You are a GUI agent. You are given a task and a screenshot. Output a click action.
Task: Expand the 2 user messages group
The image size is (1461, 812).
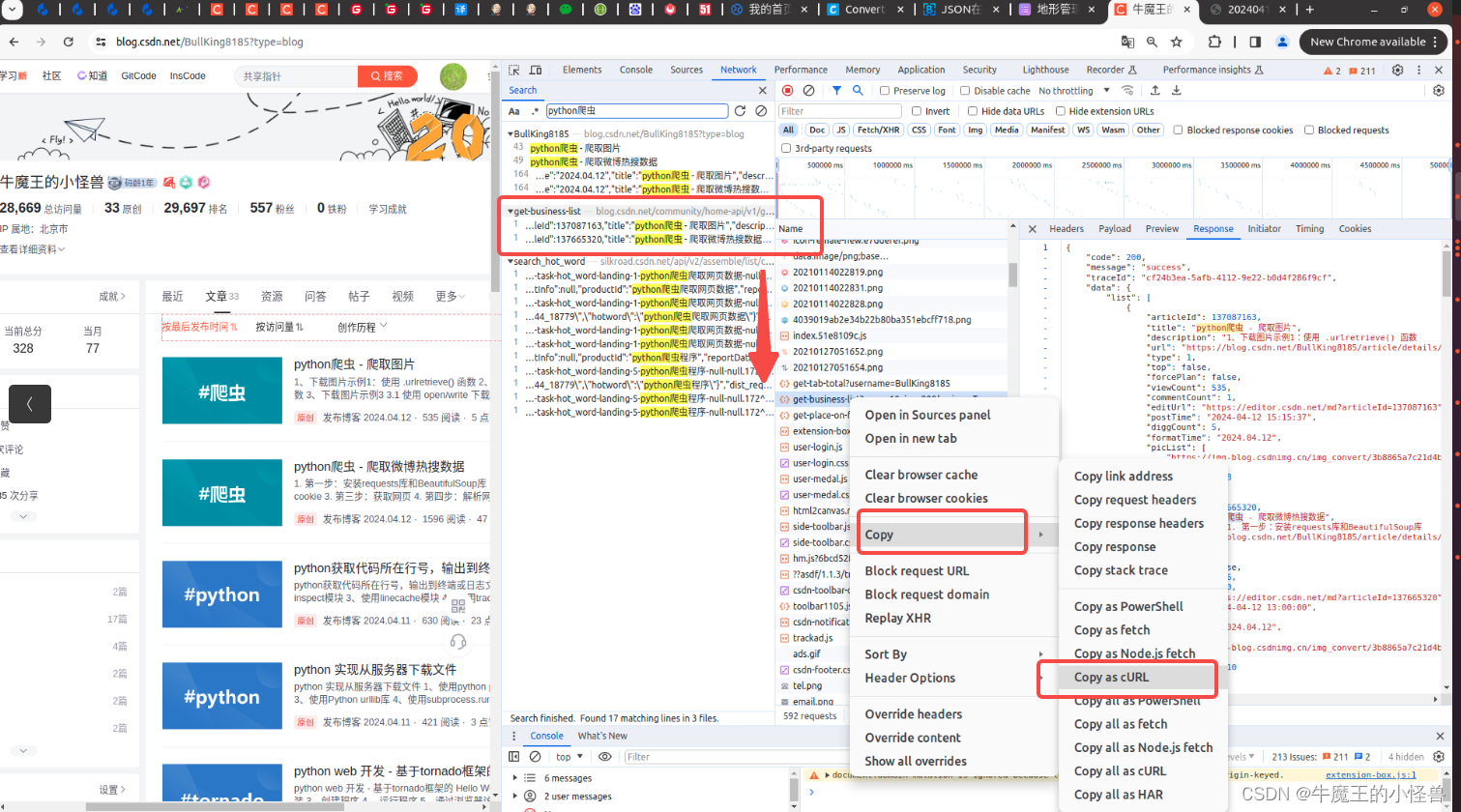click(515, 797)
